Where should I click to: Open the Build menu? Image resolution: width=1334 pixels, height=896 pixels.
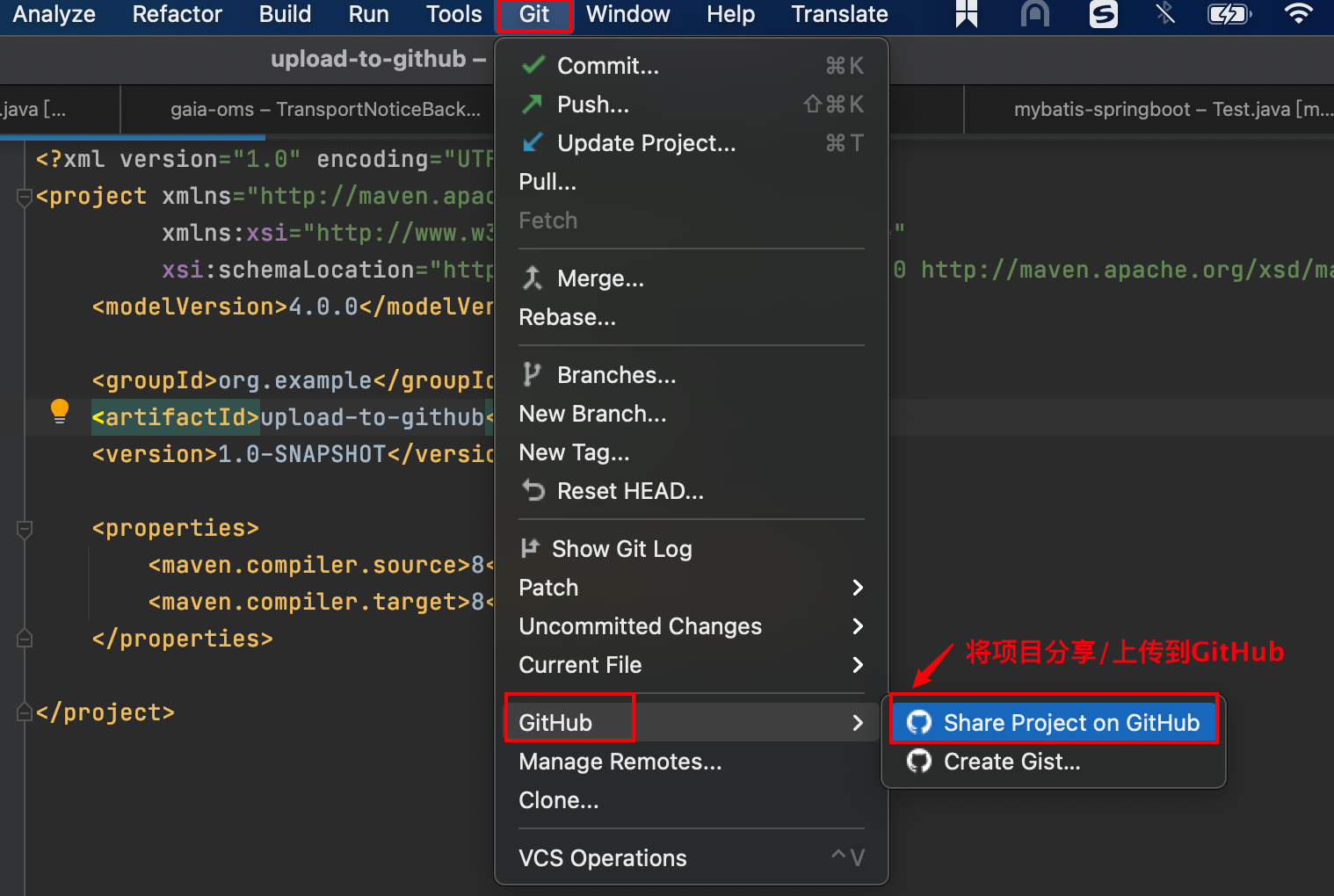pyautogui.click(x=286, y=14)
